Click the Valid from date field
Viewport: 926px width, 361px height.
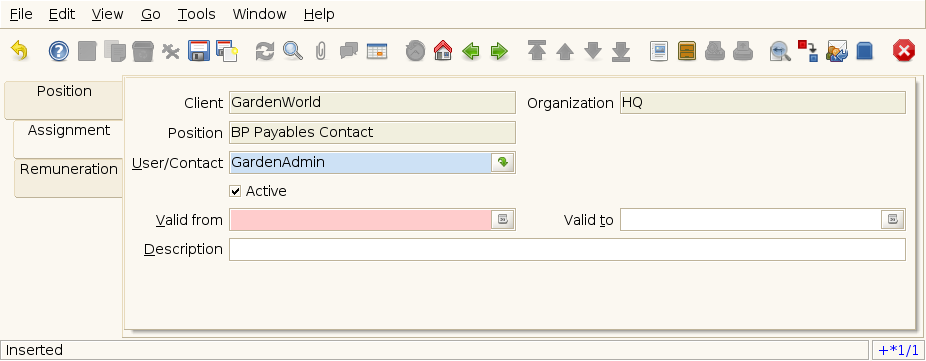(x=360, y=220)
